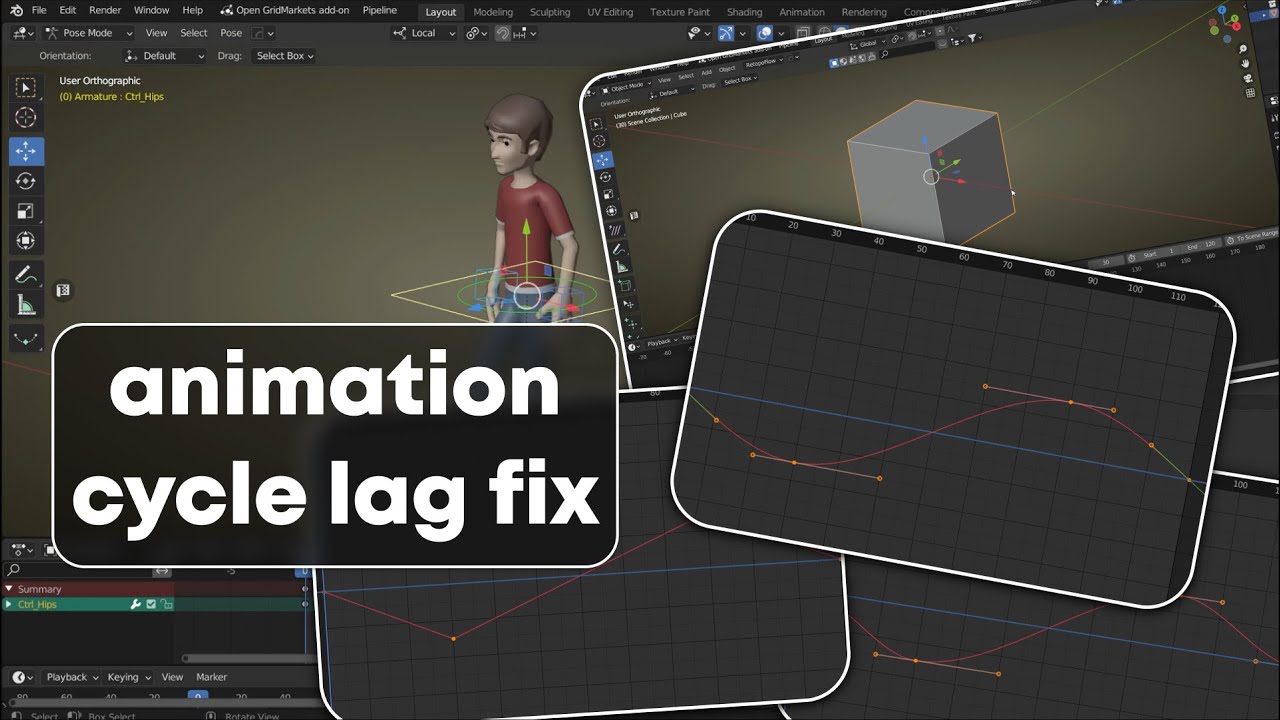This screenshot has height=720, width=1280.
Task: Activate the Transform tool in left toolbar
Action: click(26, 241)
